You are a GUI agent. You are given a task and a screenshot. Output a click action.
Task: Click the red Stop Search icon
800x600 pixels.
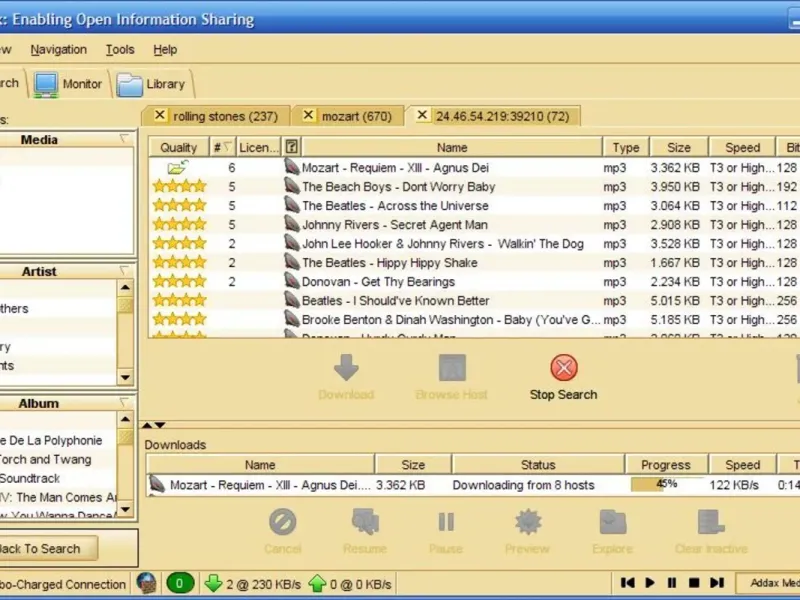point(564,368)
